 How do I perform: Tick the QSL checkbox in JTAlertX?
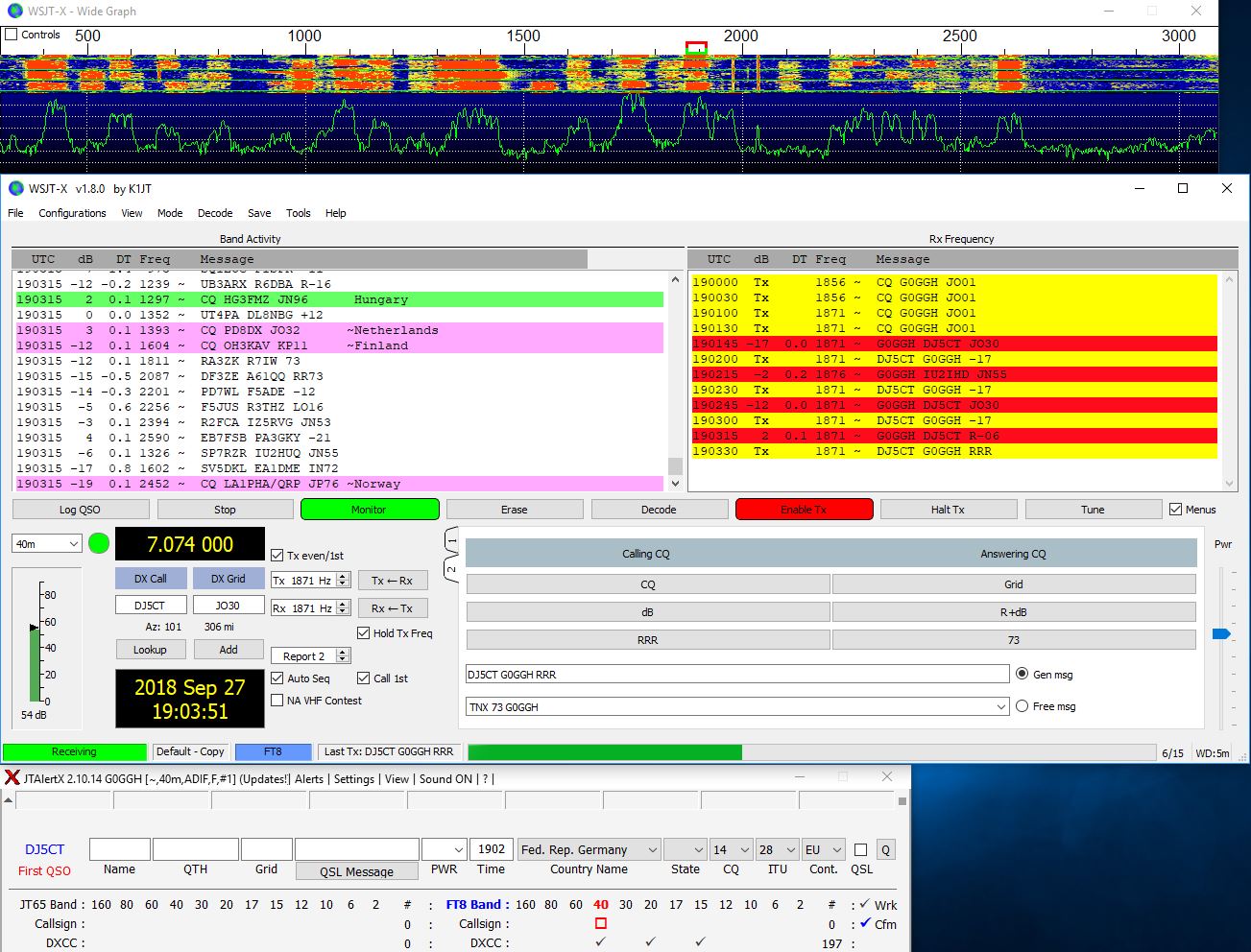click(861, 849)
